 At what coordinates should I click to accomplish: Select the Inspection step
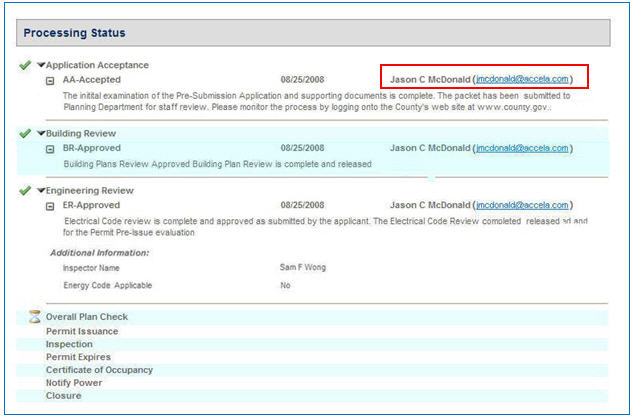point(69,344)
